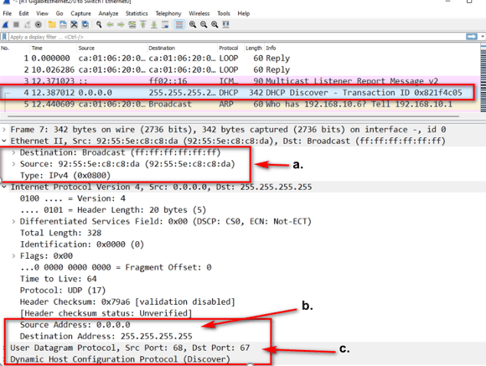This screenshot has width=486, height=366.
Task: Toggle auto scroll during live capture
Action: tap(165, 25)
